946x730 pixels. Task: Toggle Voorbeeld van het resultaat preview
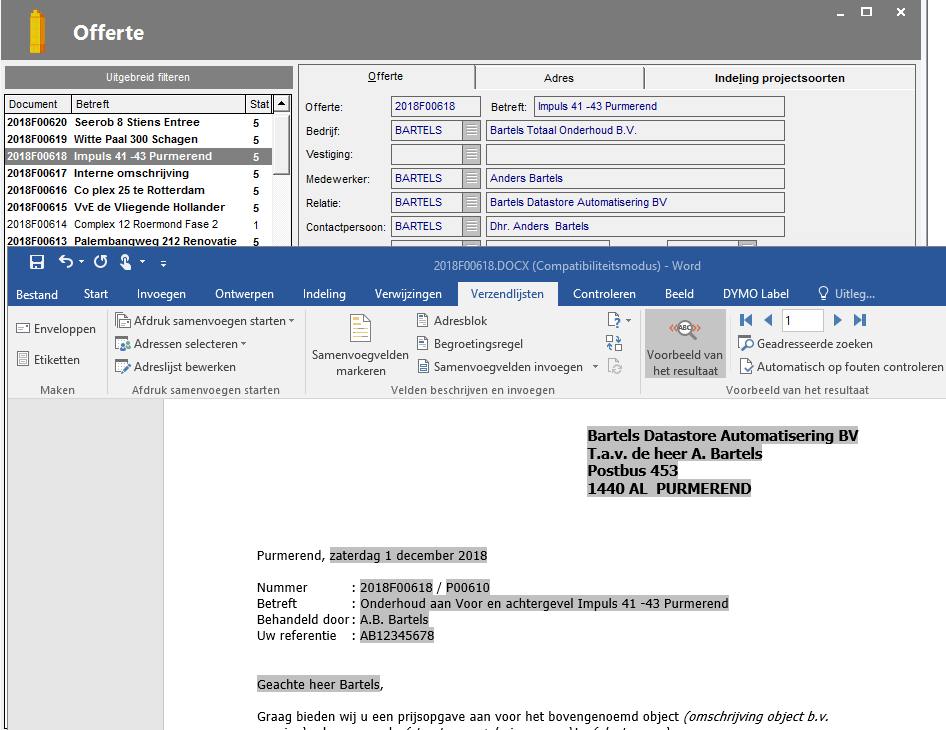tap(685, 343)
